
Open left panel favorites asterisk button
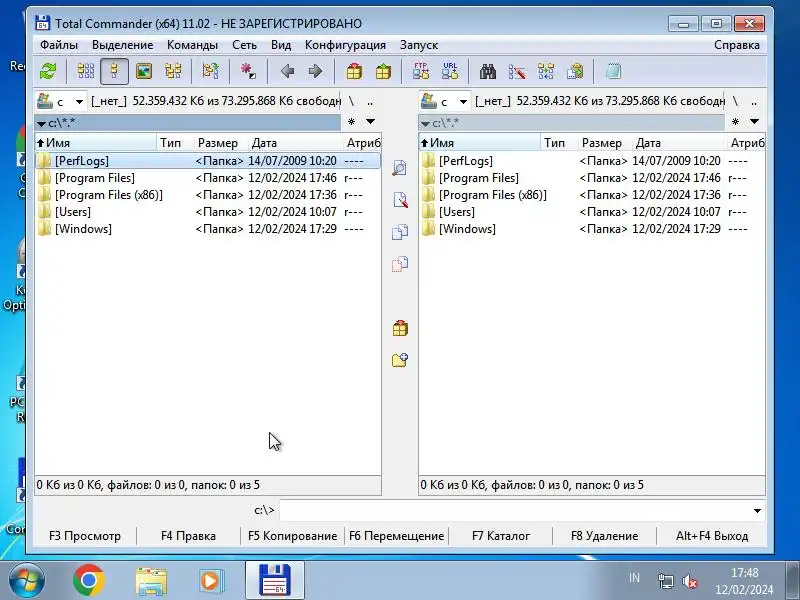point(352,121)
